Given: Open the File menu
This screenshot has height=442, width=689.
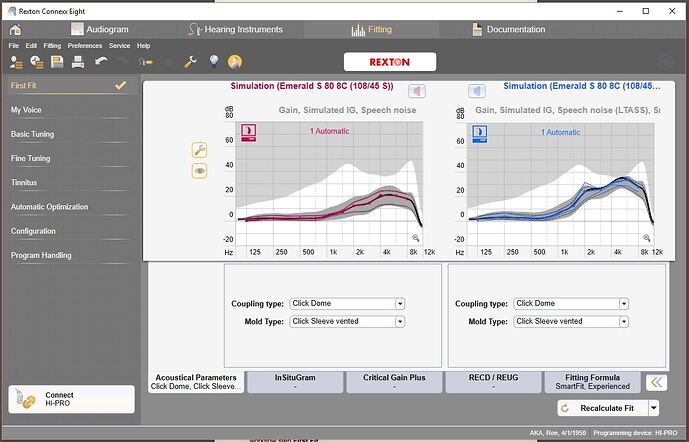Looking at the screenshot, I should [14, 46].
